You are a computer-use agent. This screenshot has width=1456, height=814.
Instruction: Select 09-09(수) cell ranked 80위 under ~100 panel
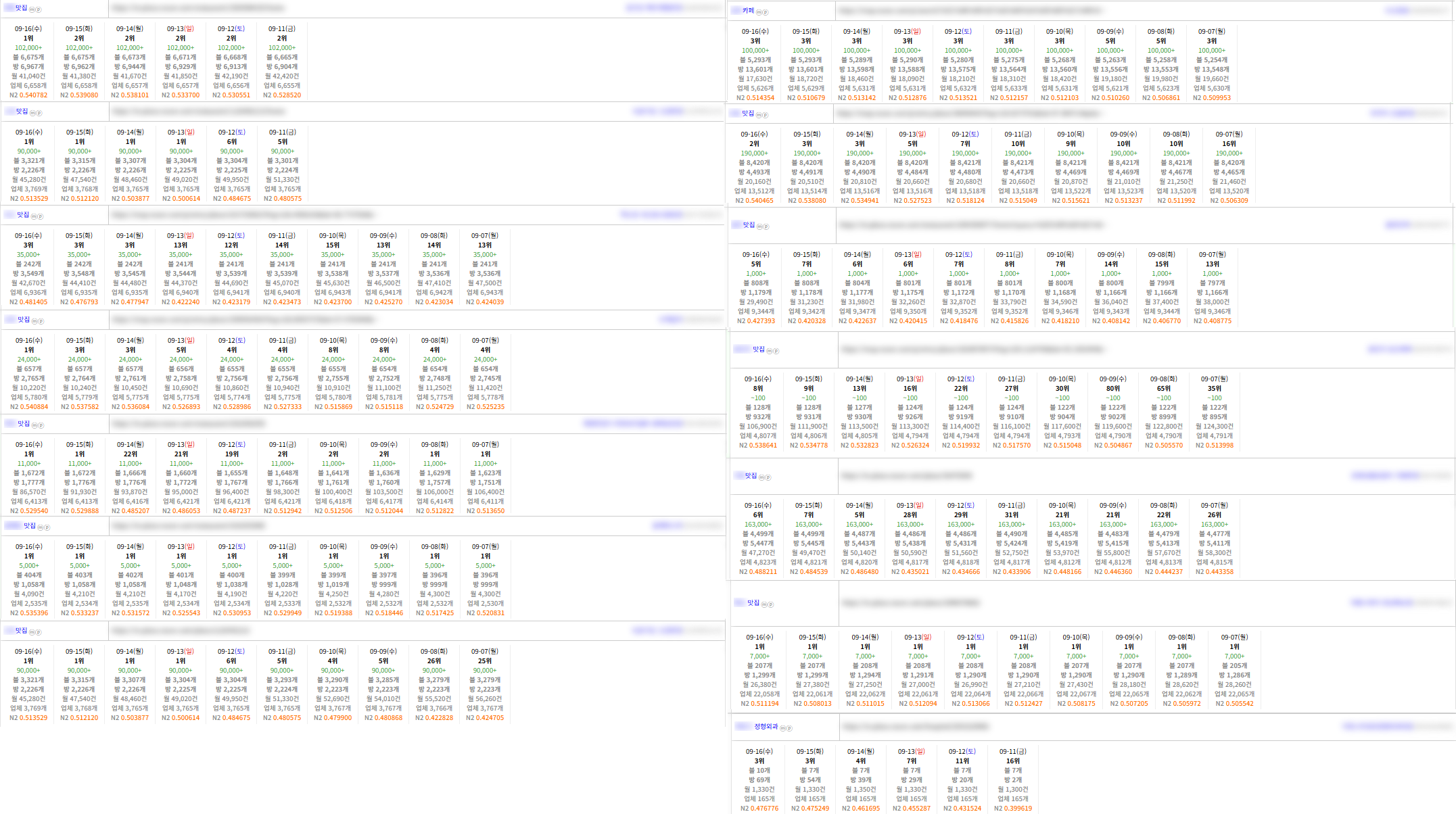(x=1113, y=412)
